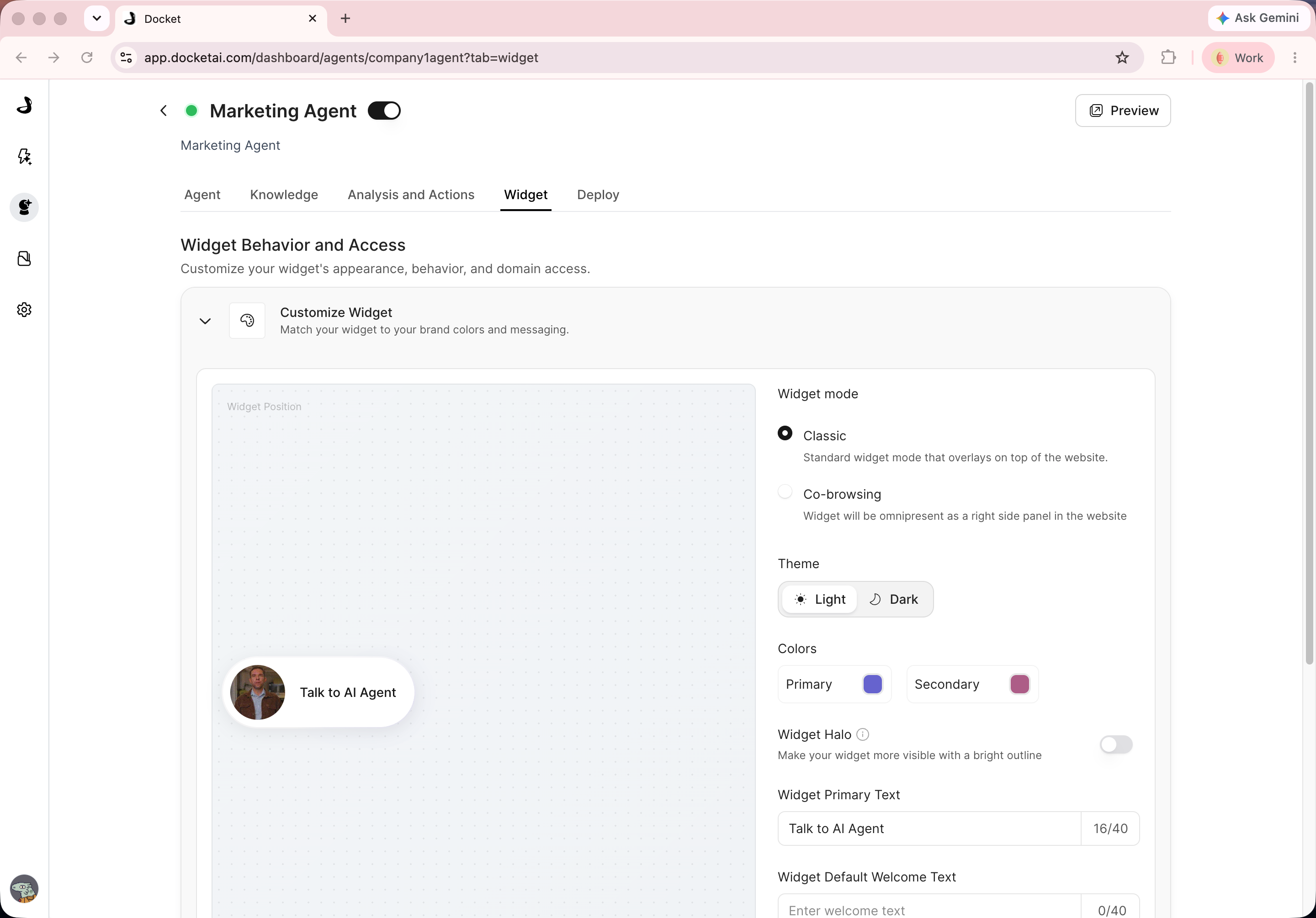This screenshot has height=918, width=1316.
Task: Click the Widget Halo info icon
Action: click(863, 734)
